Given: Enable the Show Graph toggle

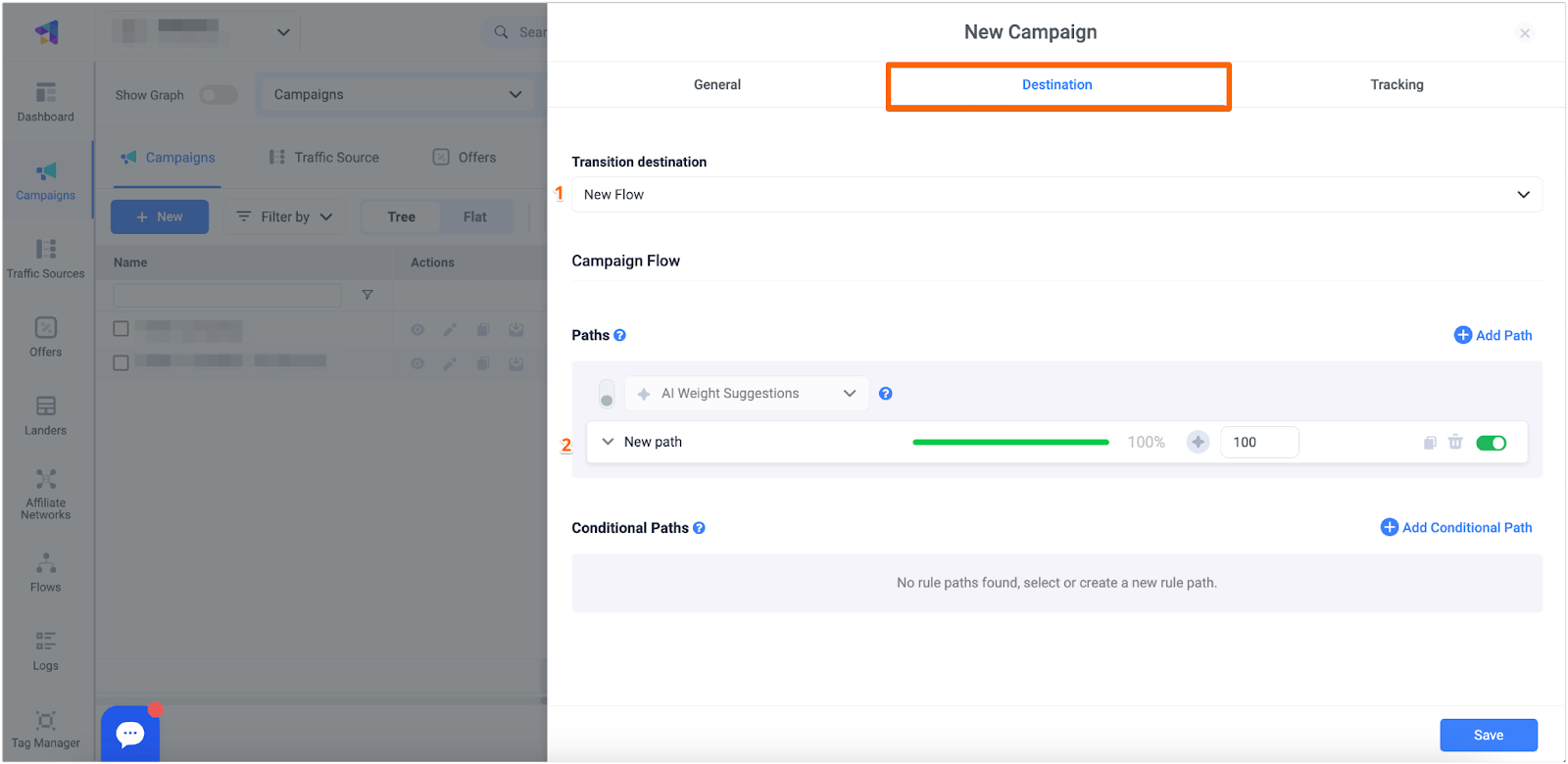Looking at the screenshot, I should (219, 95).
